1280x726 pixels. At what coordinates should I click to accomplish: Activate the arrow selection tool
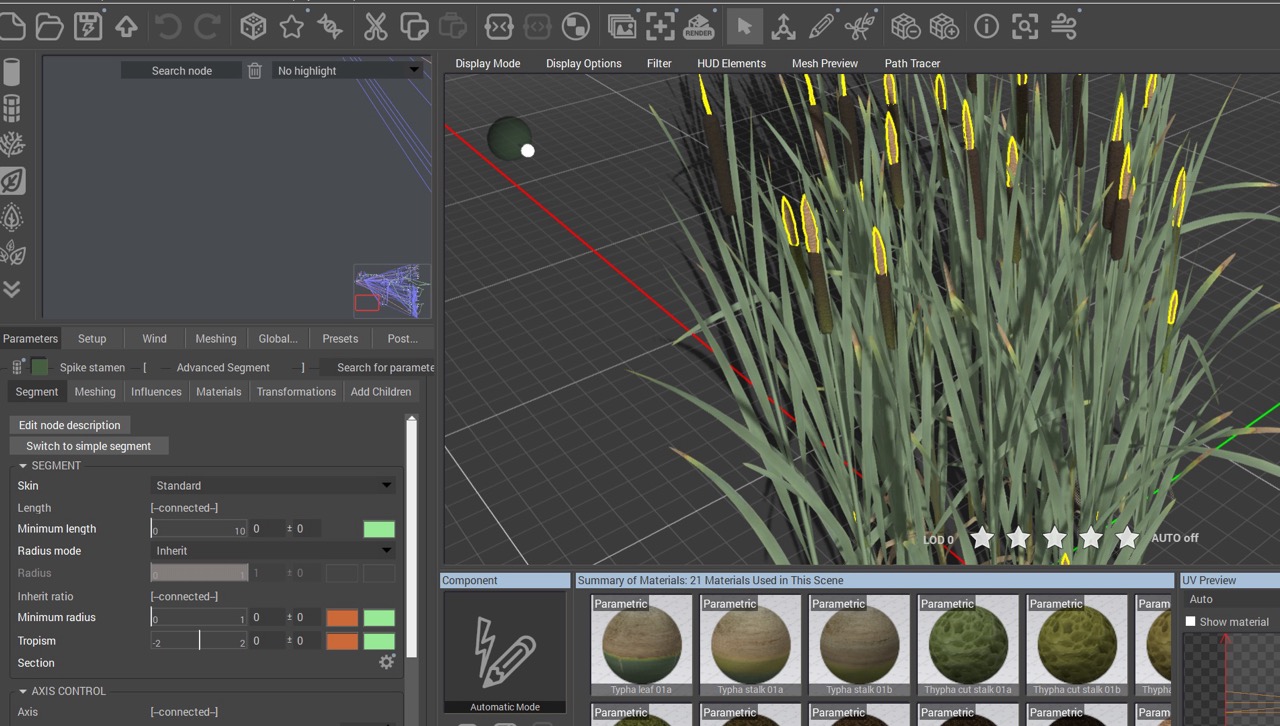(x=744, y=27)
